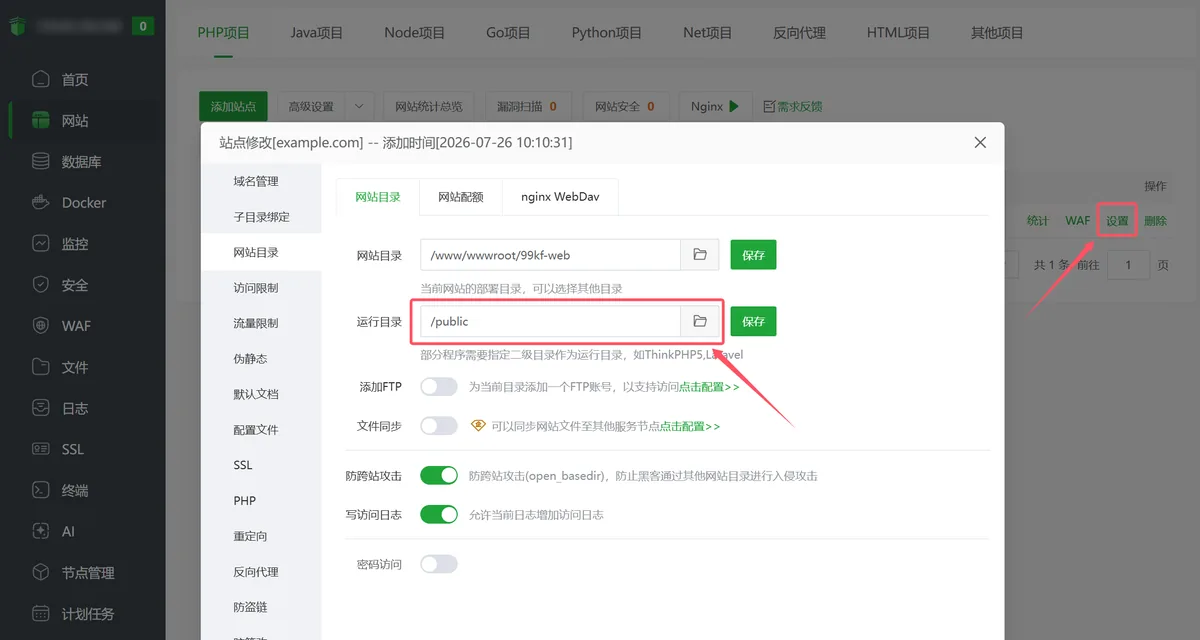Switch to the Python项目 tab
1200x640 pixels.
607,32
